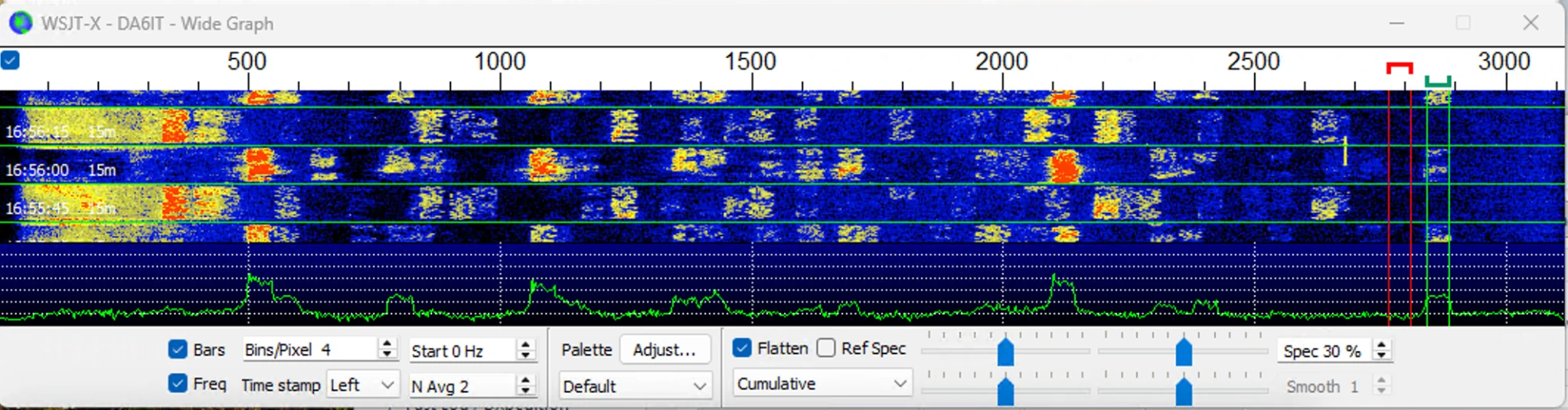The width and height of the screenshot is (1568, 410).
Task: Increase Spec percentage with up arrow
Action: coord(1381,346)
